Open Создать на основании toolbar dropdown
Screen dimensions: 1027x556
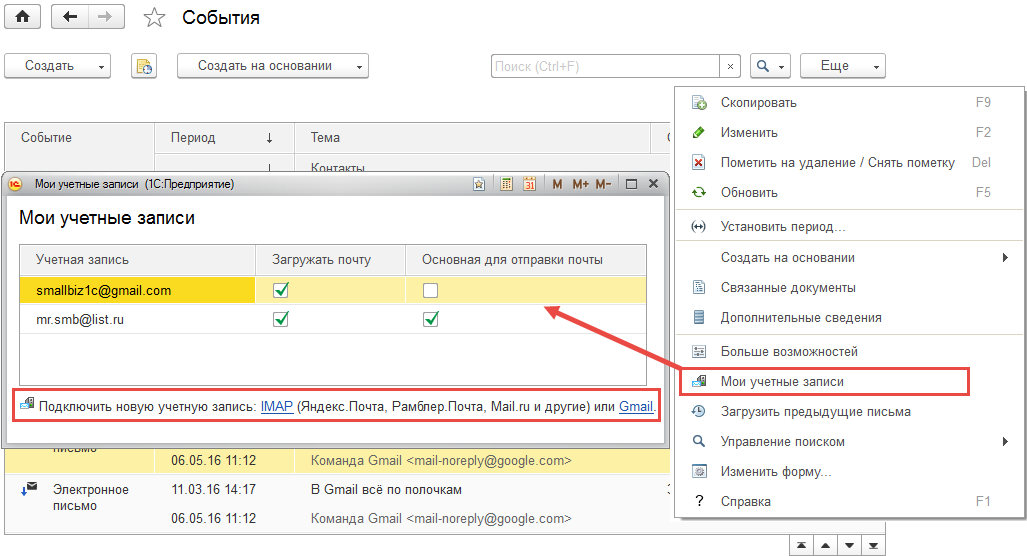(273, 66)
